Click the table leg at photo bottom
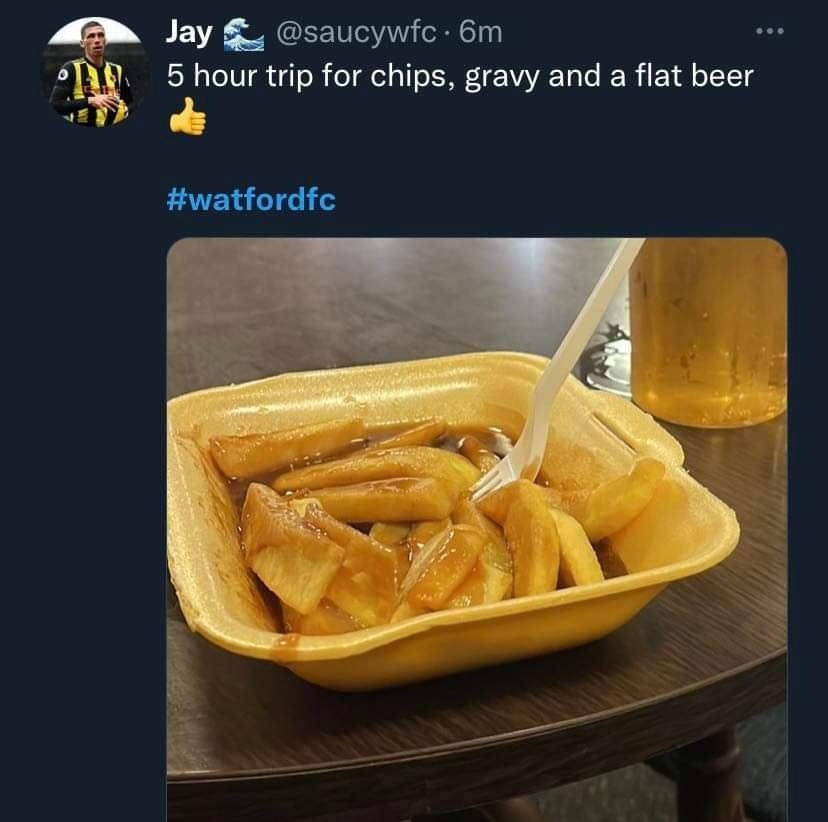The image size is (828, 822). [708, 776]
